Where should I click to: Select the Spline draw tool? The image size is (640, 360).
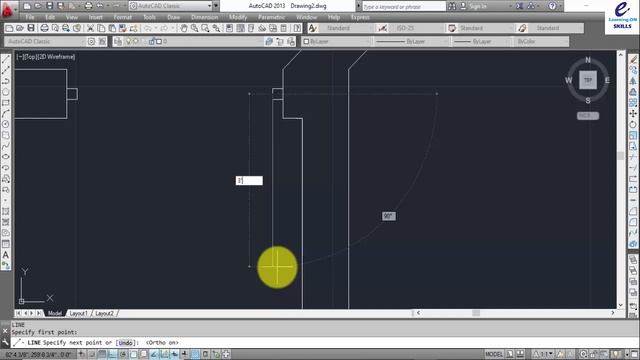coord(6,146)
